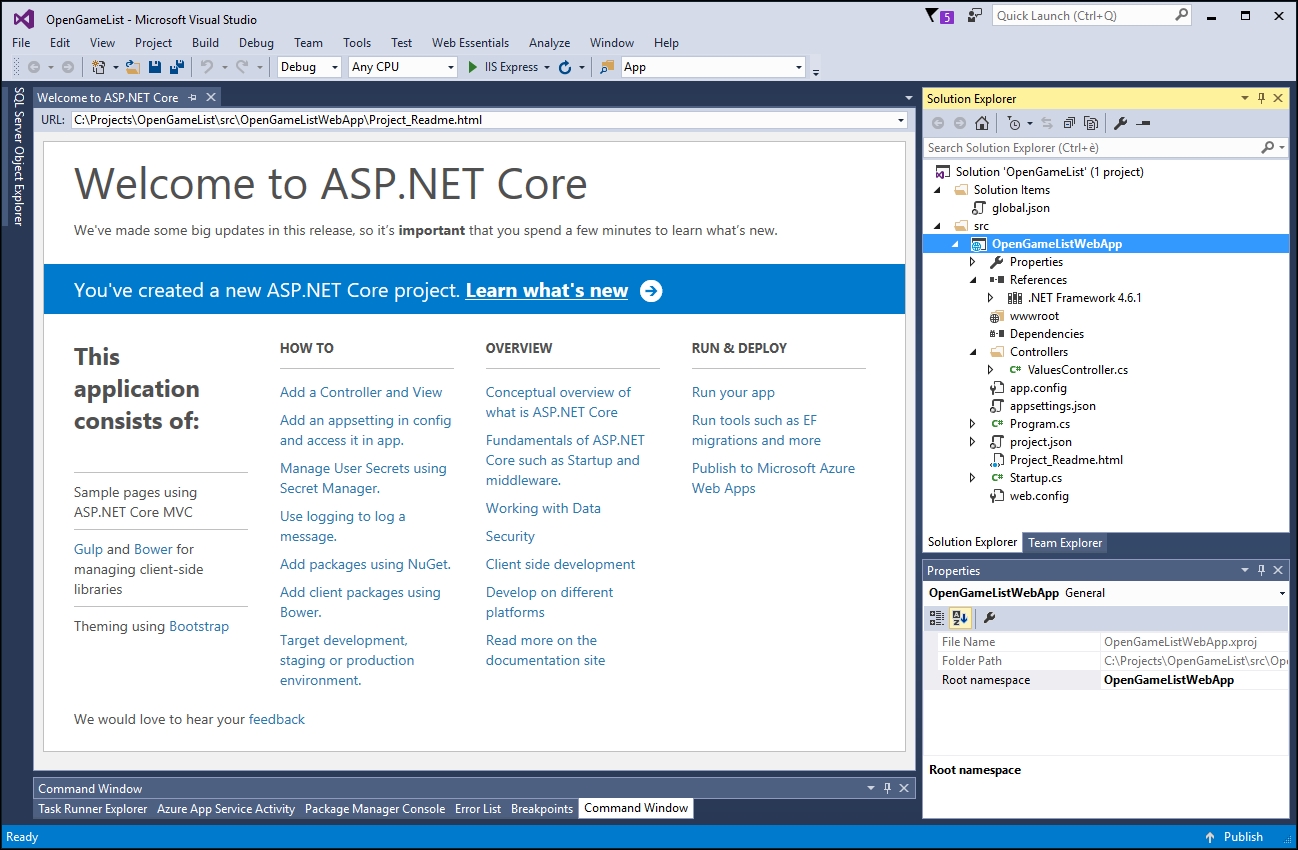The width and height of the screenshot is (1298, 850).
Task: Click the Undo arrow in the toolbar
Action: pos(207,67)
